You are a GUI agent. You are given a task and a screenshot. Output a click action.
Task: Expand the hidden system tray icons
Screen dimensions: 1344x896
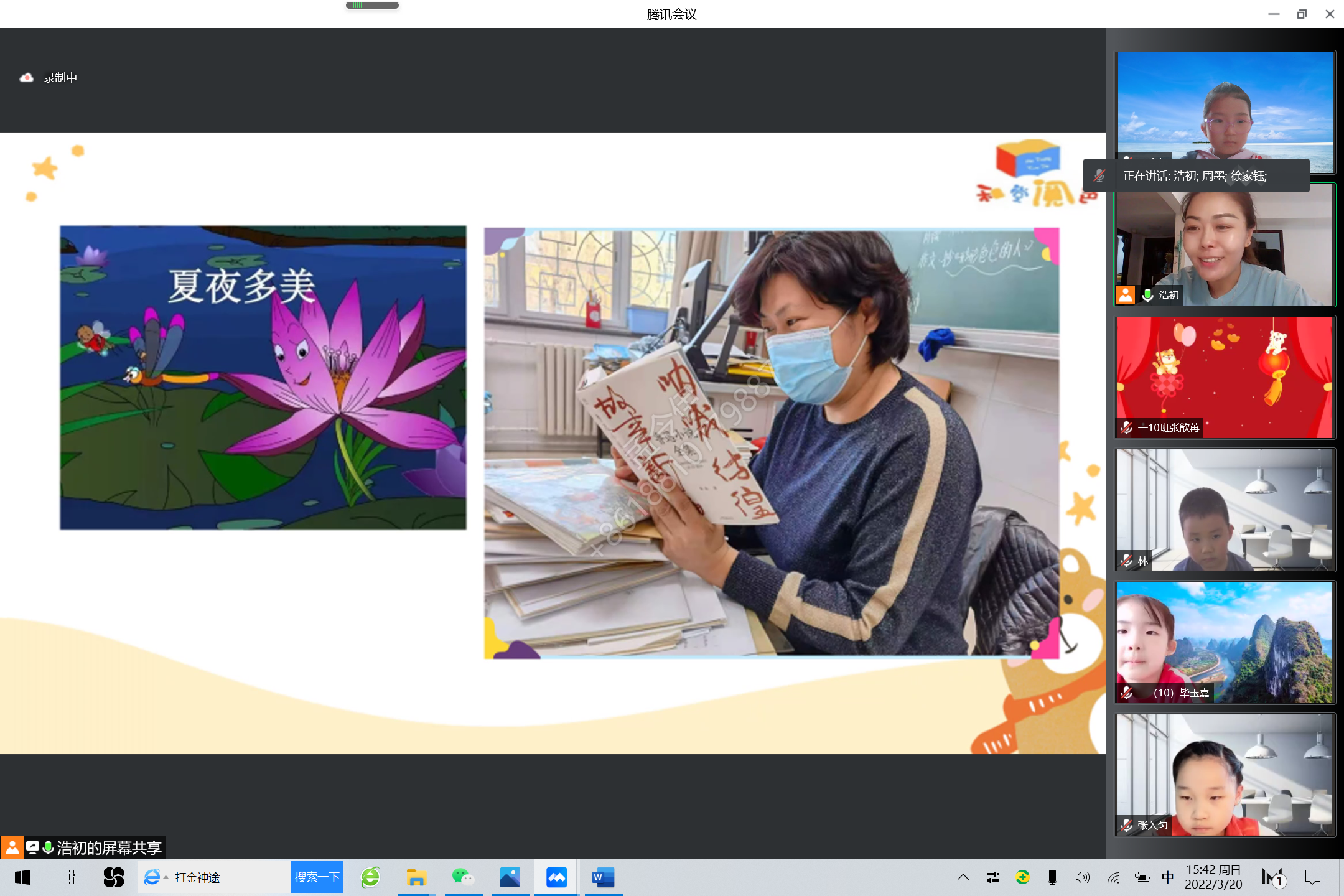(x=963, y=877)
